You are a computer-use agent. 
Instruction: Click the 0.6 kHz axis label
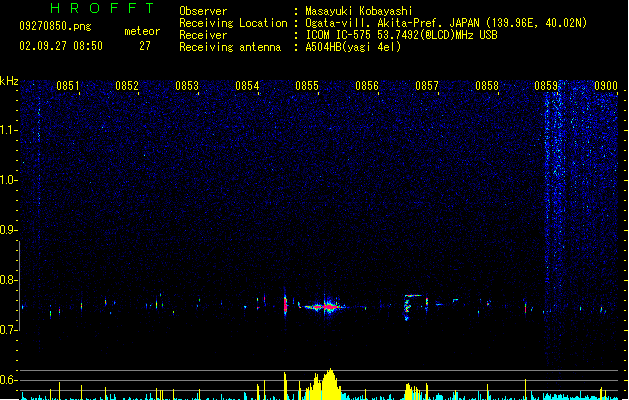tap(9, 380)
